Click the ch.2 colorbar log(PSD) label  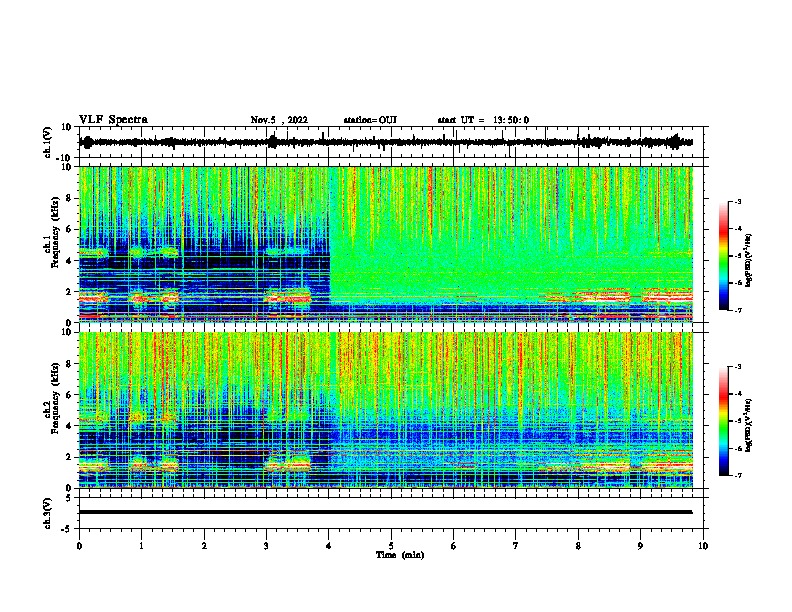click(748, 425)
